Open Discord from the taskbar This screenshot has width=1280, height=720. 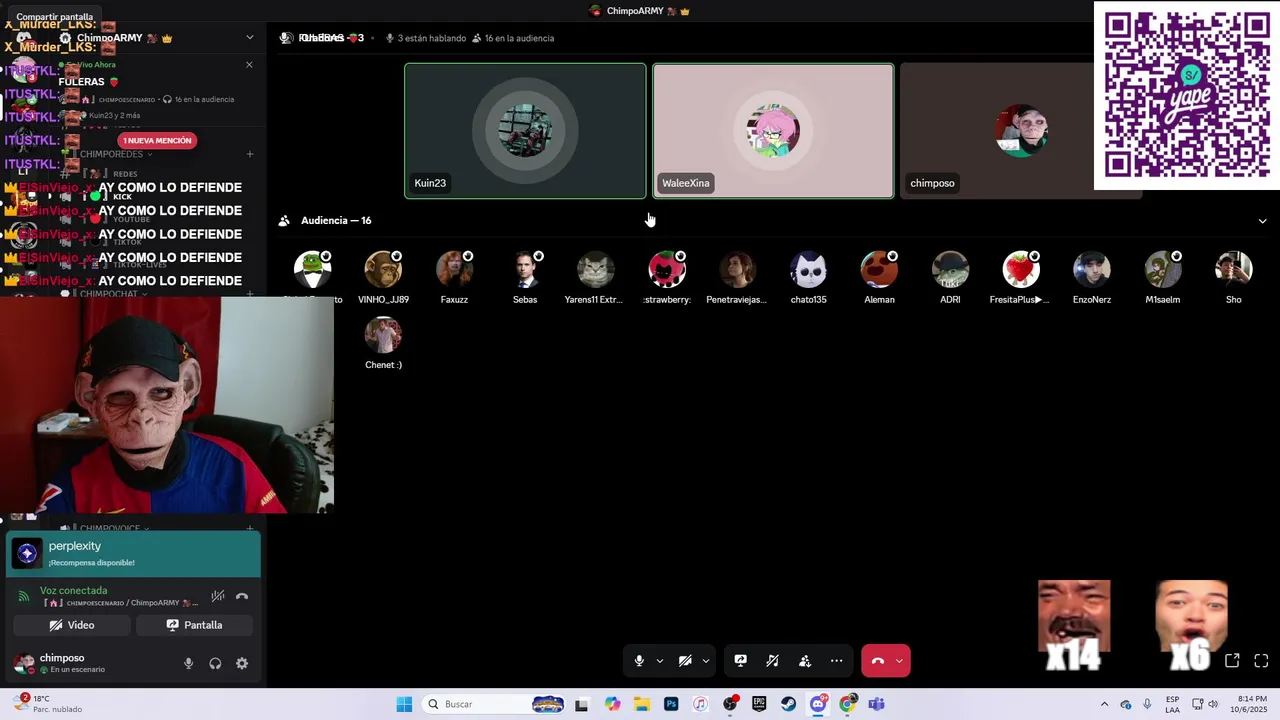tap(818, 704)
